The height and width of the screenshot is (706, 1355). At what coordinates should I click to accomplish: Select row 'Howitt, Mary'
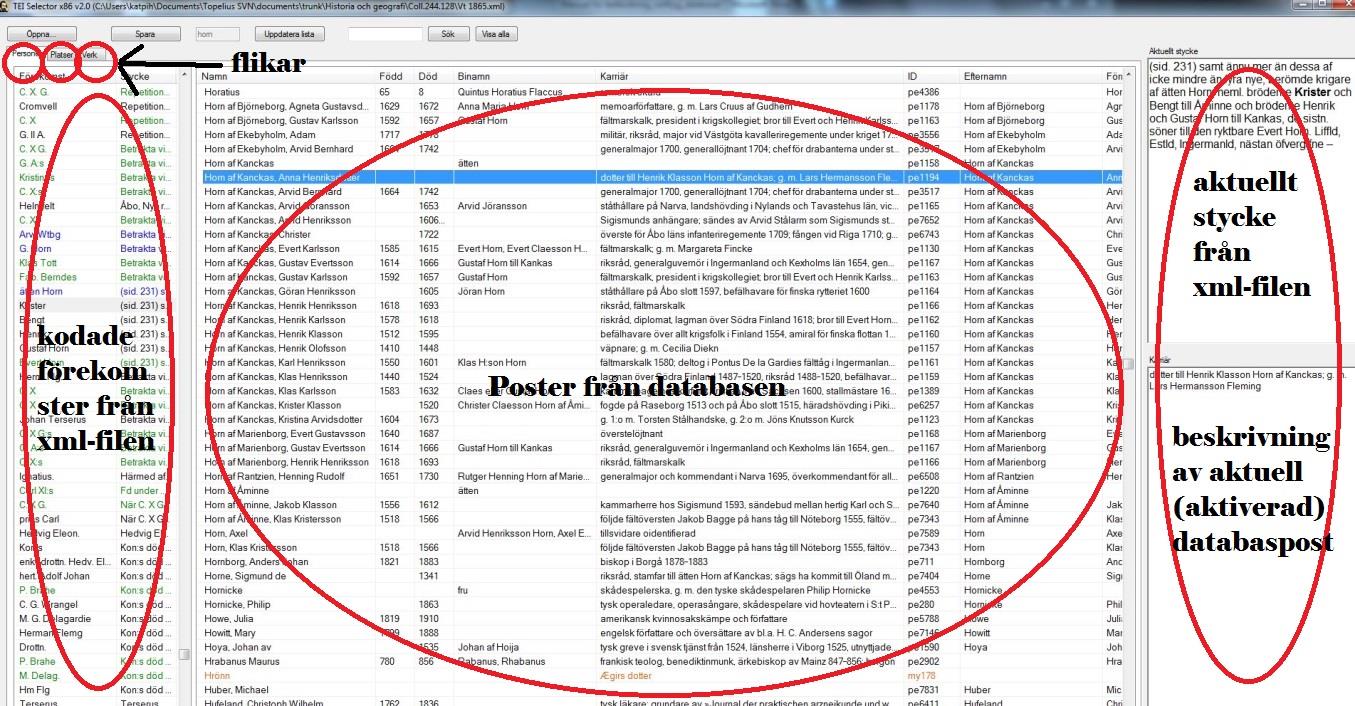(x=660, y=633)
